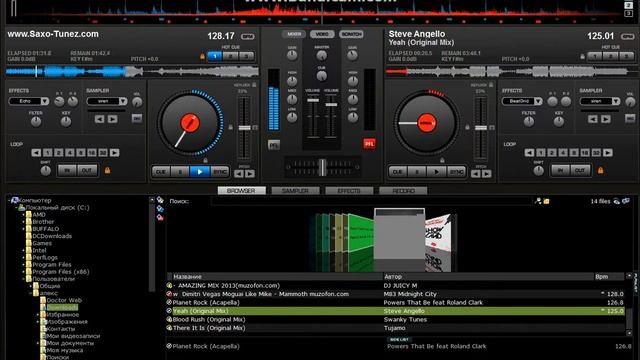Image resolution: width=640 pixels, height=360 pixels.
Task: Click left deck pitch bend minus arrow
Action: [239, 174]
